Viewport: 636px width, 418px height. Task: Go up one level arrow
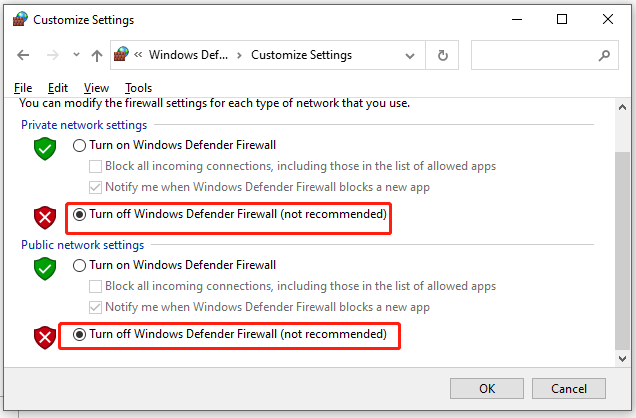tap(97, 55)
